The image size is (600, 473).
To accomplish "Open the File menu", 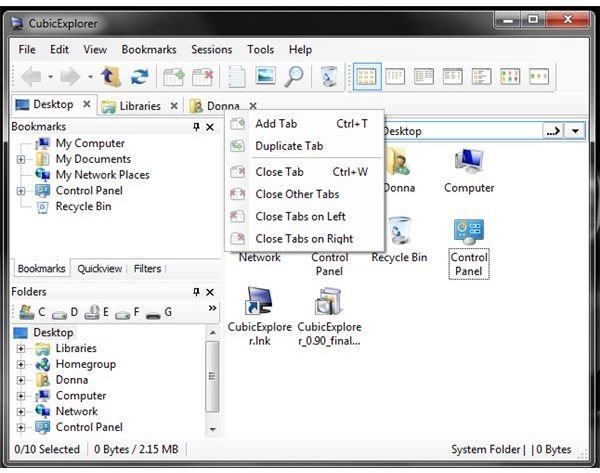I will point(27,50).
